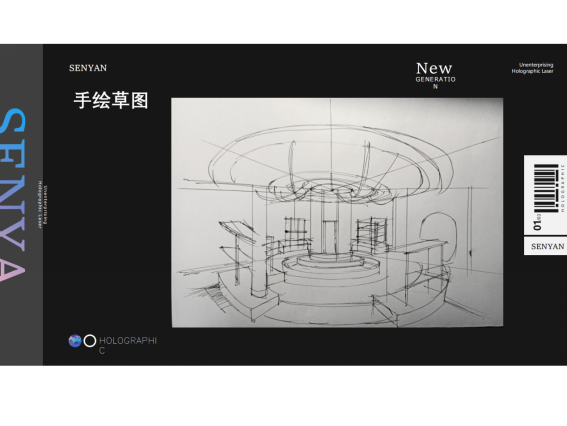Viewport: 567px width, 426px height.
Task: Click the HOLOGRAPHIC text beside the circles
Action: (x=128, y=345)
